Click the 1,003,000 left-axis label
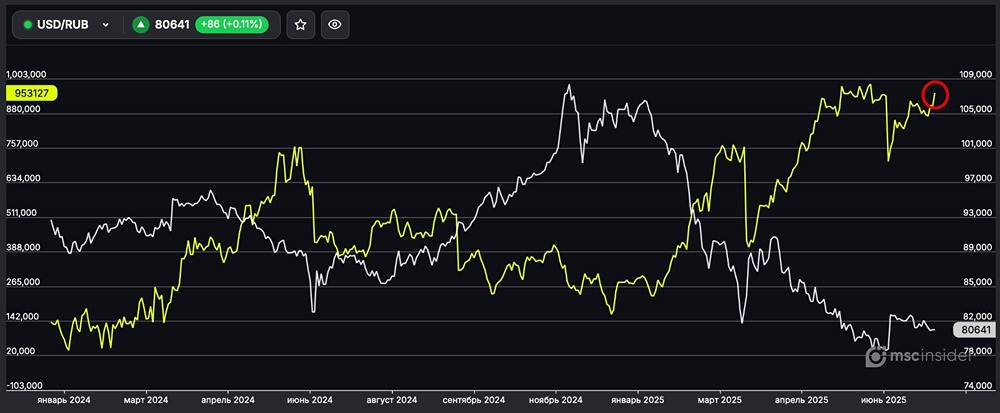Image resolution: width=1000 pixels, height=413 pixels. click(x=28, y=75)
